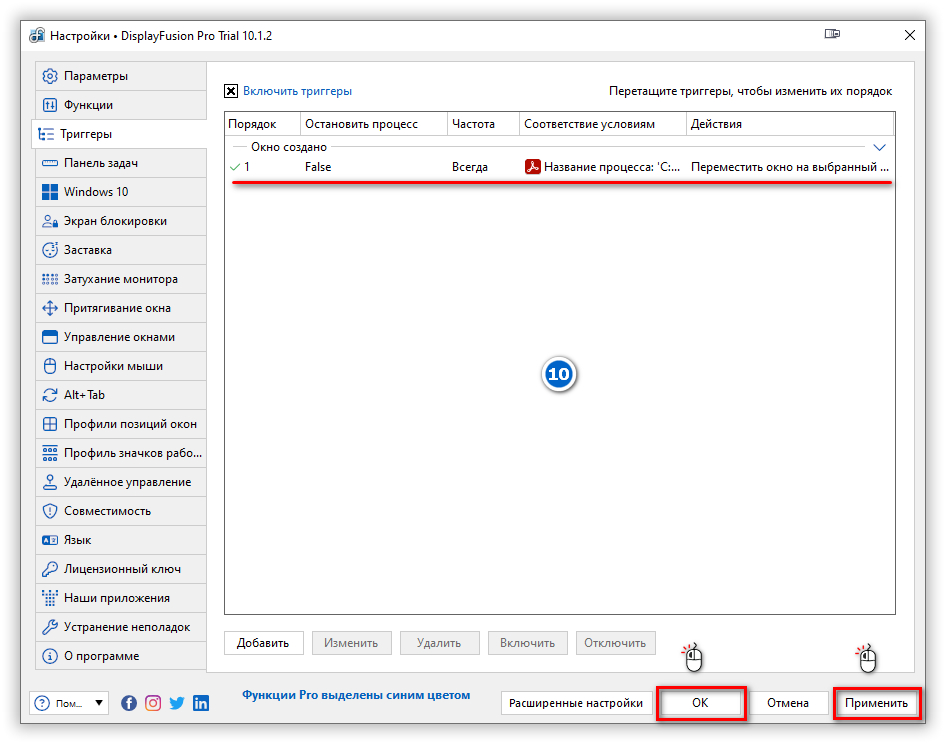Open the Параметры settings section
Viewport: 946px width, 744px height.
[x=121, y=76]
